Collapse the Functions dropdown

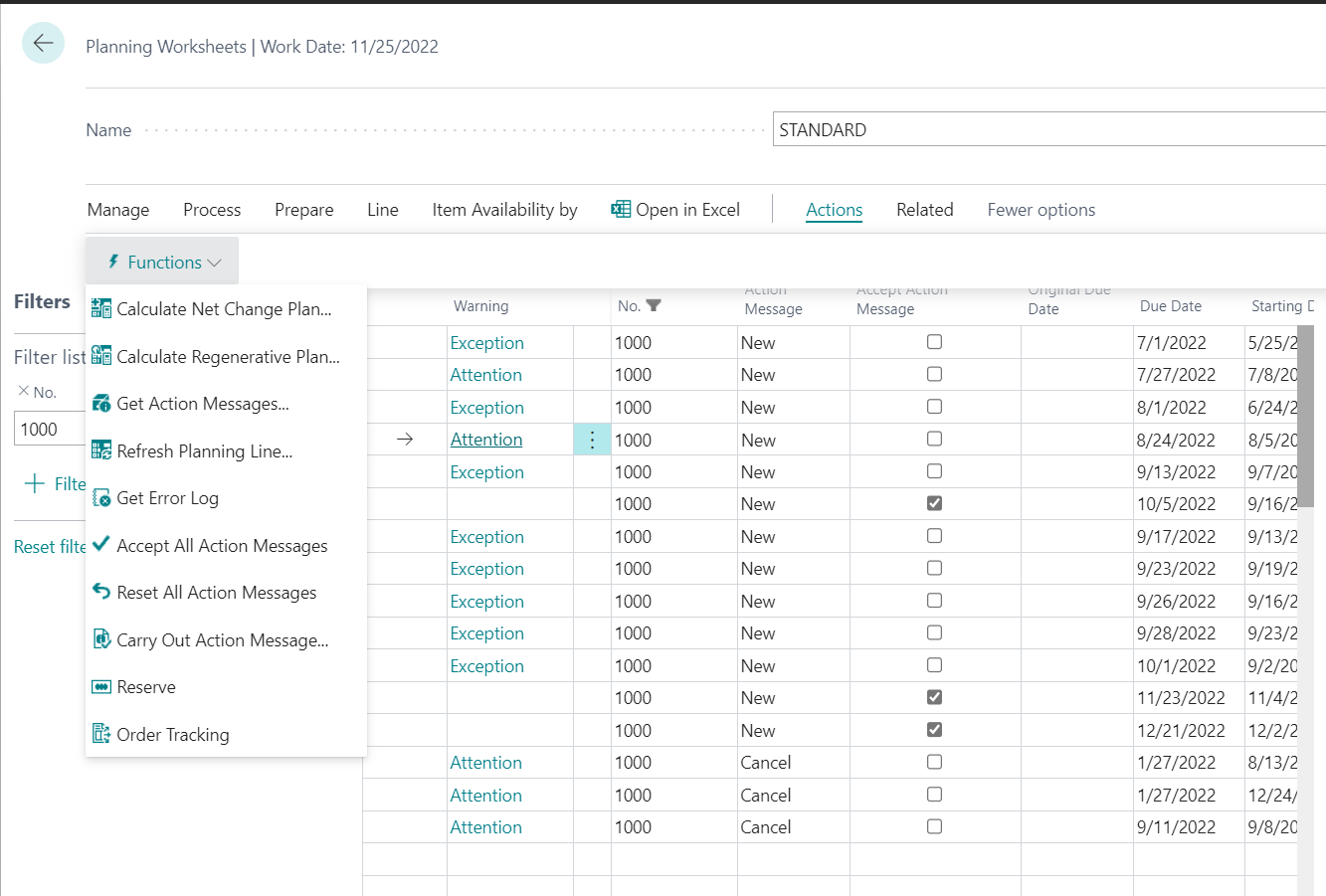(x=162, y=262)
